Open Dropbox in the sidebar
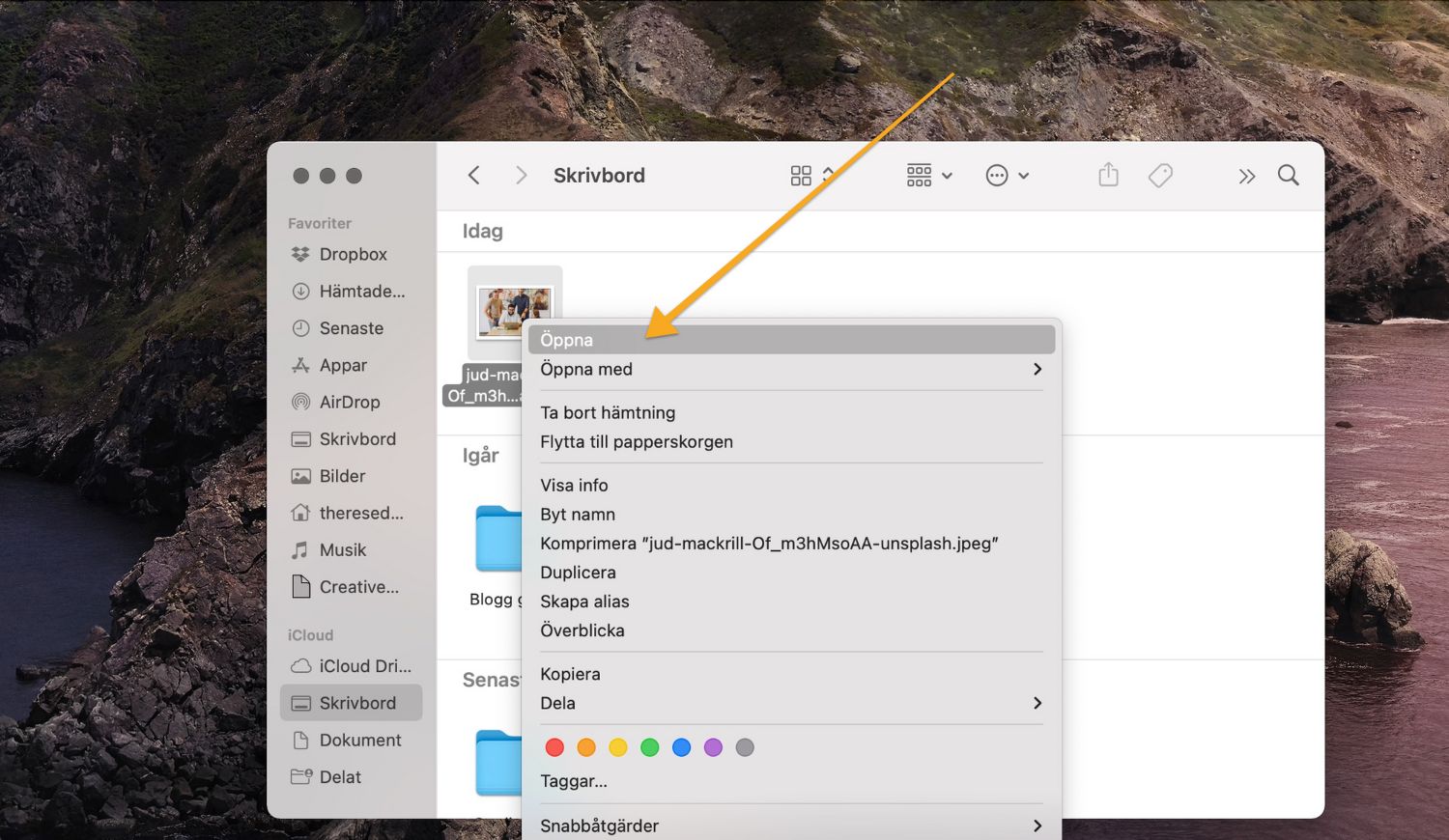The image size is (1449, 840). tap(353, 254)
